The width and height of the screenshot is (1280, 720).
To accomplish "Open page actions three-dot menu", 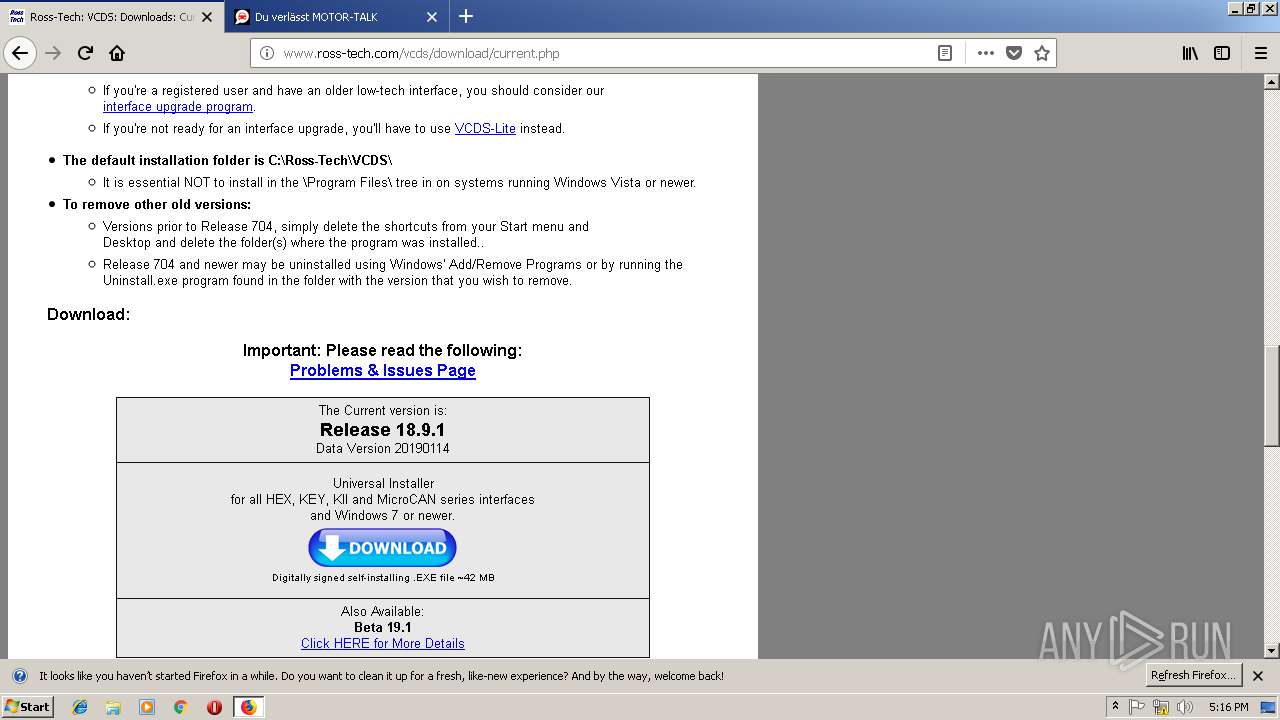I will [x=986, y=53].
